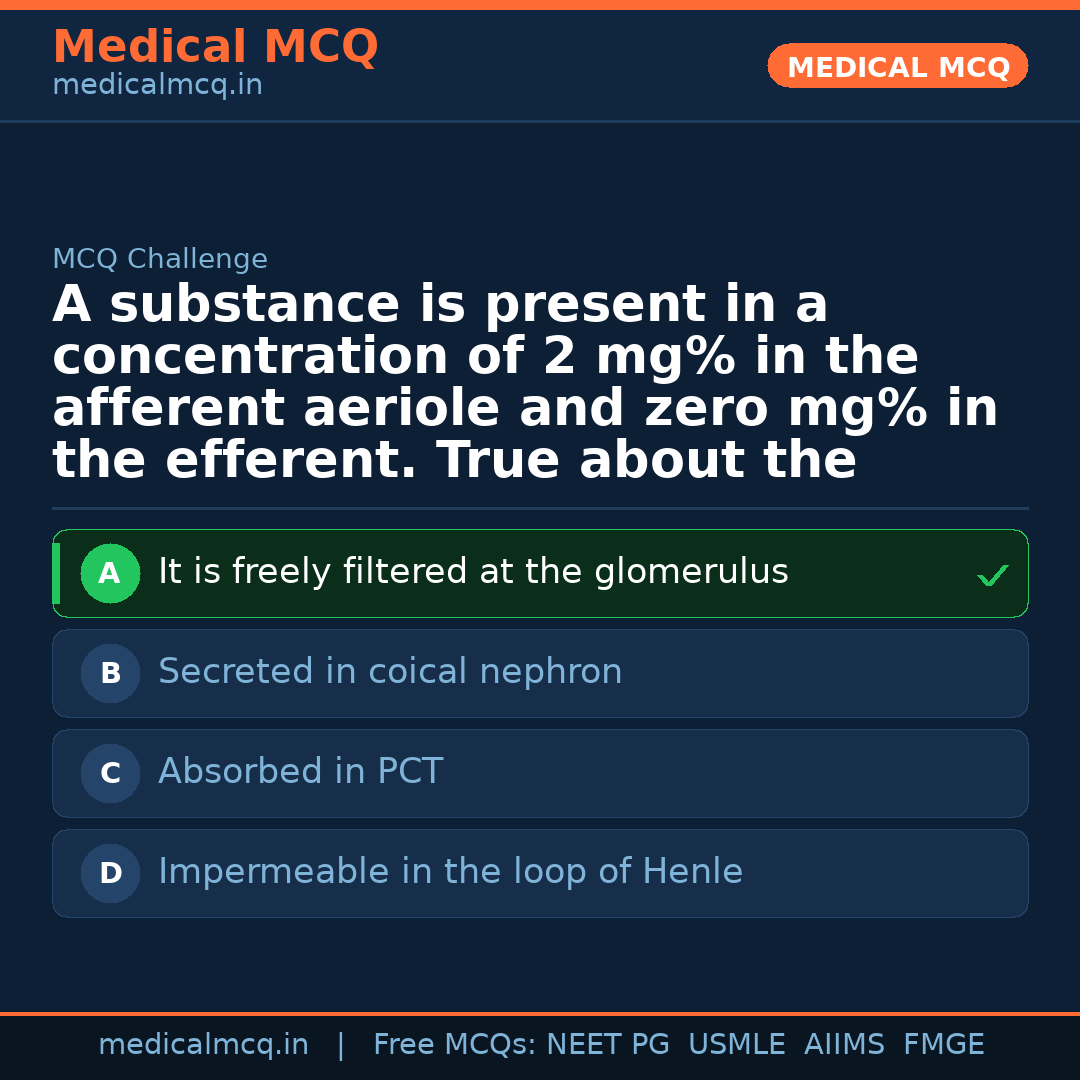Click USMLE in the footer
Image resolution: width=1080 pixels, height=1080 pixels.
736,1045
